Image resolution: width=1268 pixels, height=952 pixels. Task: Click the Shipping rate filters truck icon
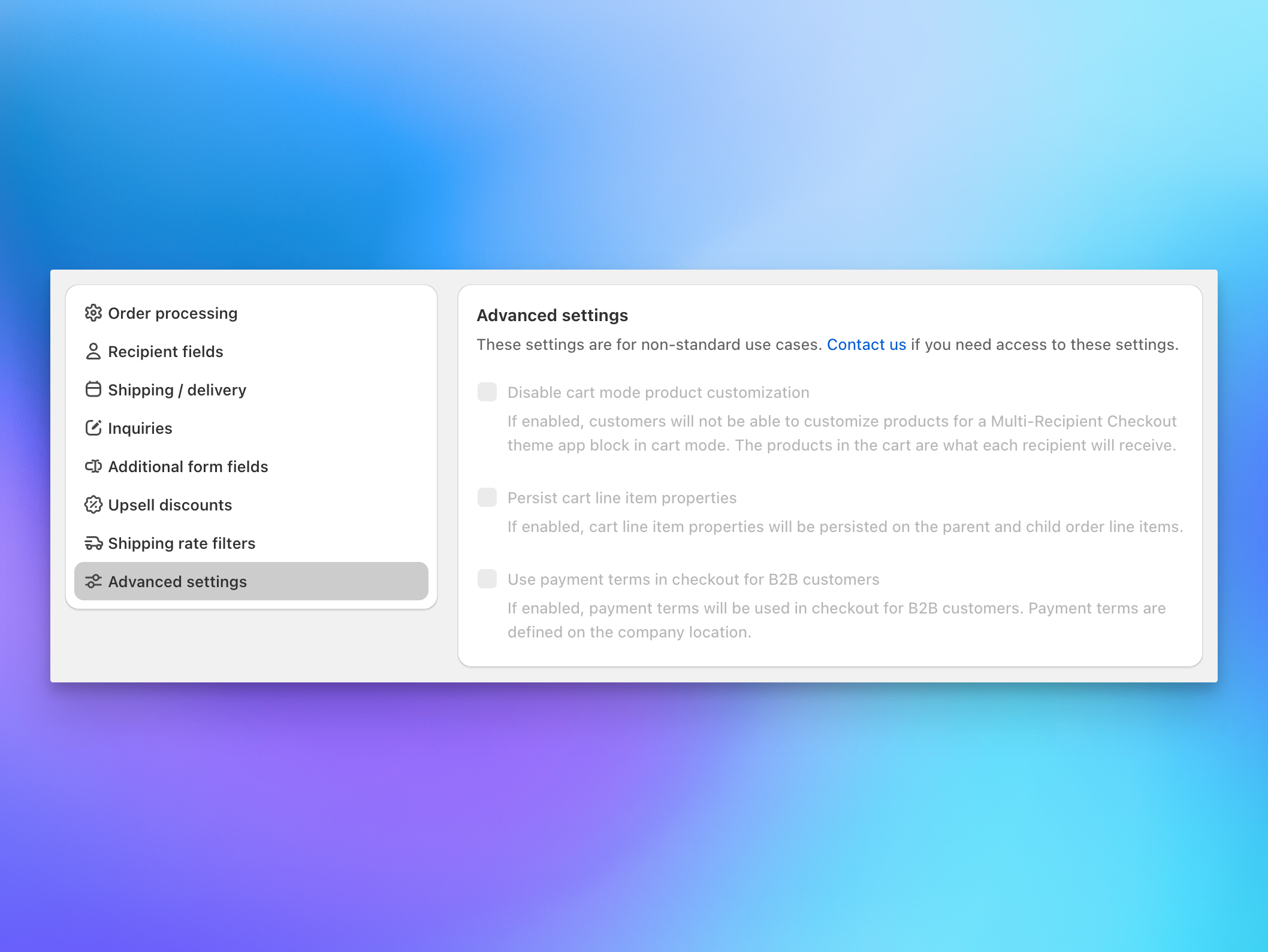[93, 543]
